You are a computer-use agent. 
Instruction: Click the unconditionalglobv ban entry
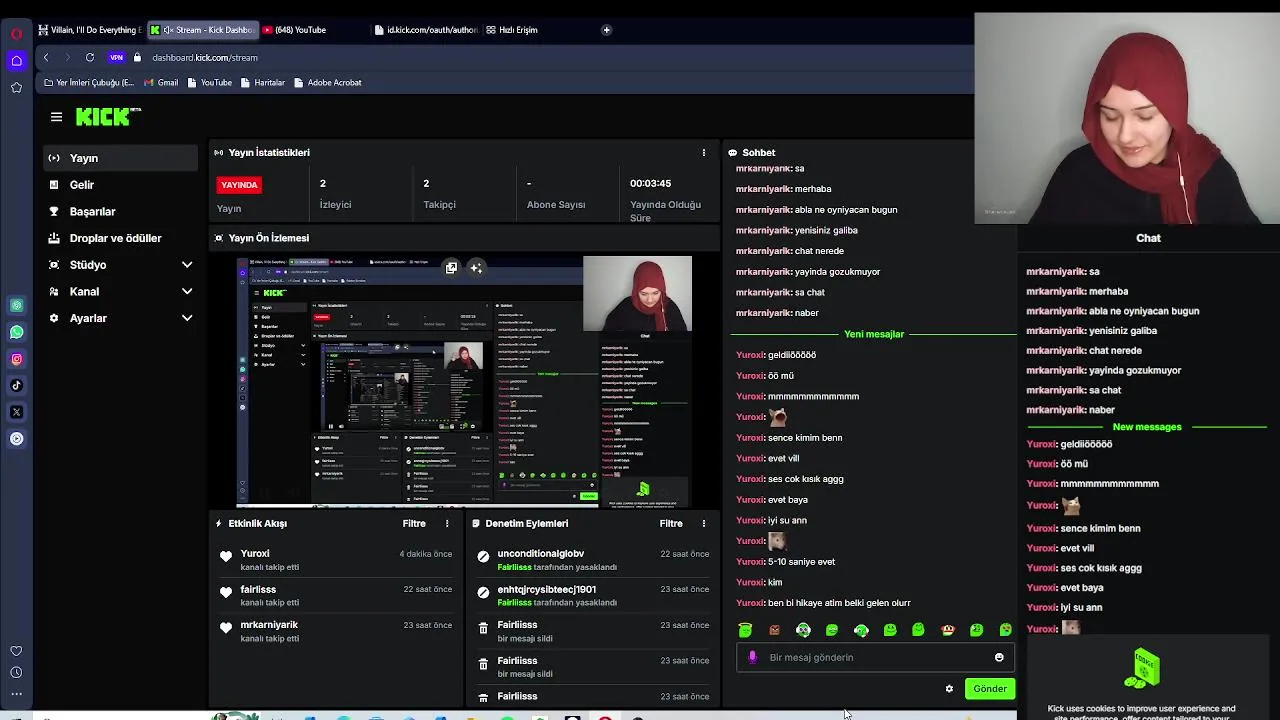(593, 560)
